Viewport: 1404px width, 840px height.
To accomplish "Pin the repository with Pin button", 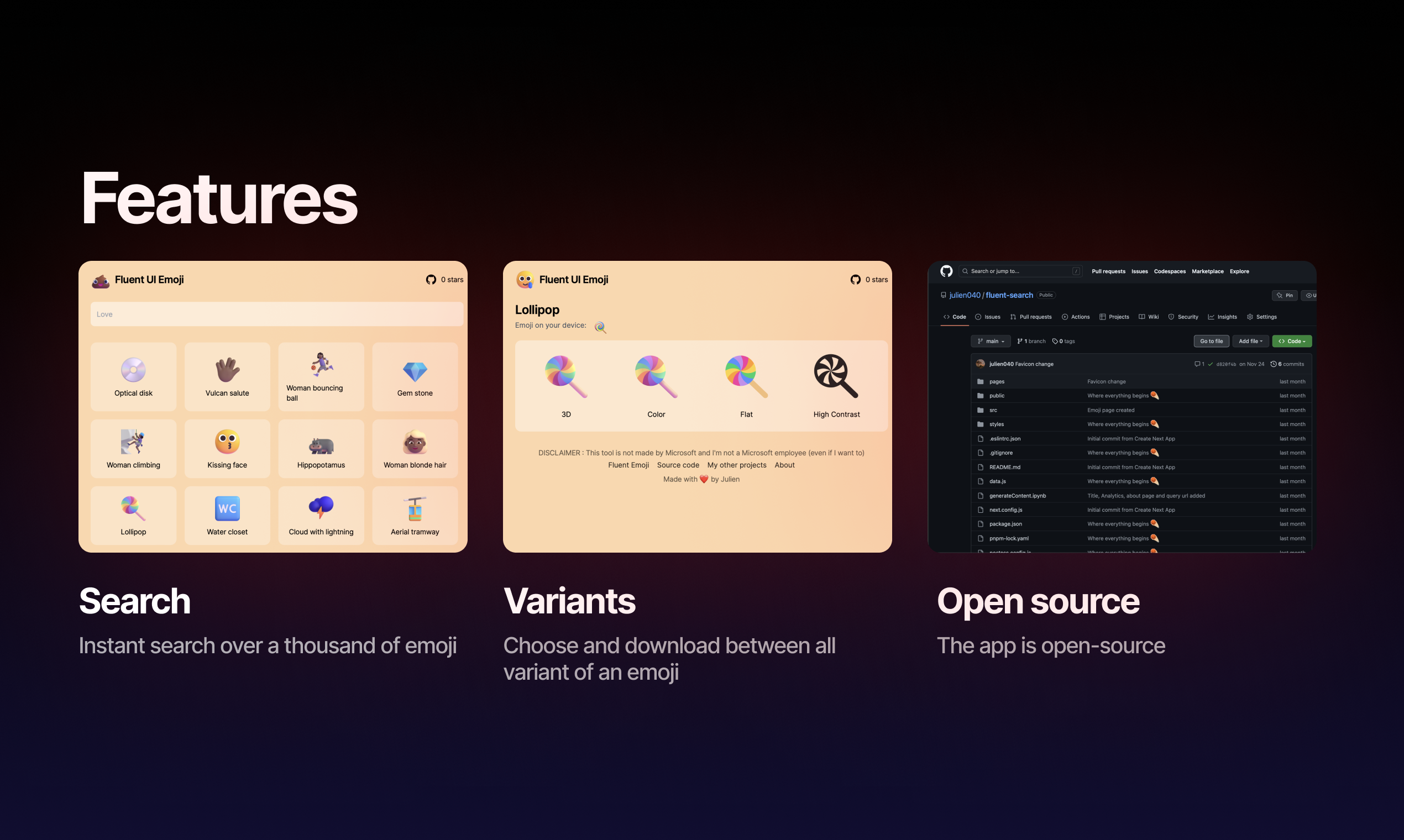I will tap(1285, 296).
